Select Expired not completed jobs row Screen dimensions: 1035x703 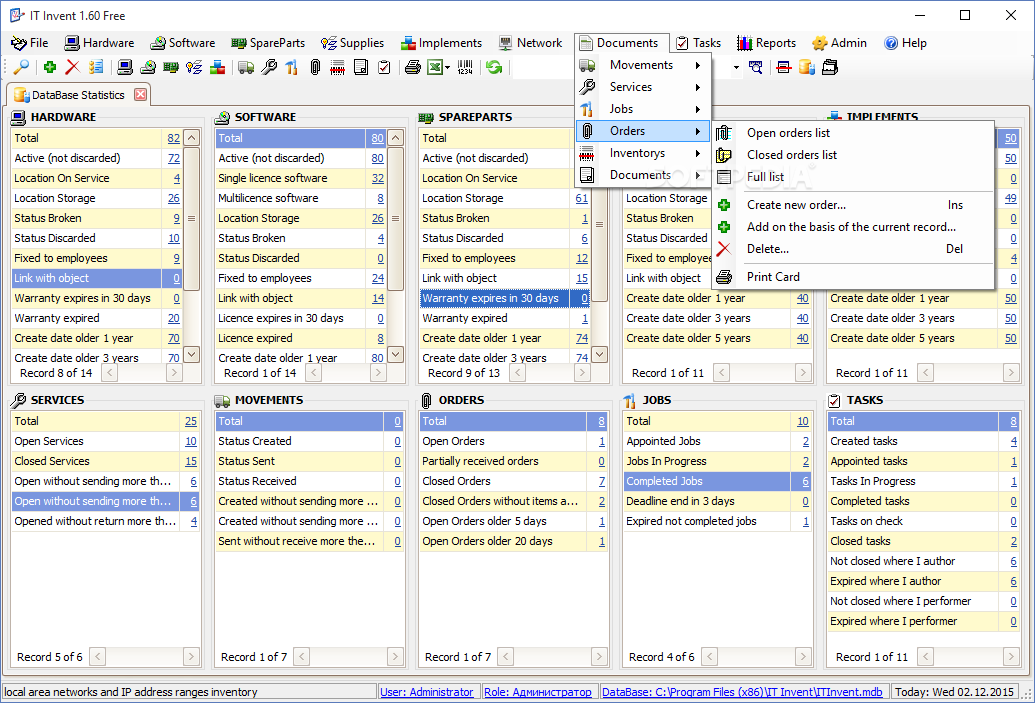click(717, 521)
